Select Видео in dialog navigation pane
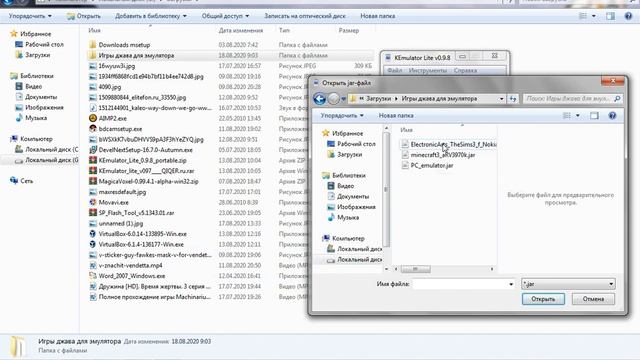This screenshot has height=360, width=640. [x=341, y=186]
